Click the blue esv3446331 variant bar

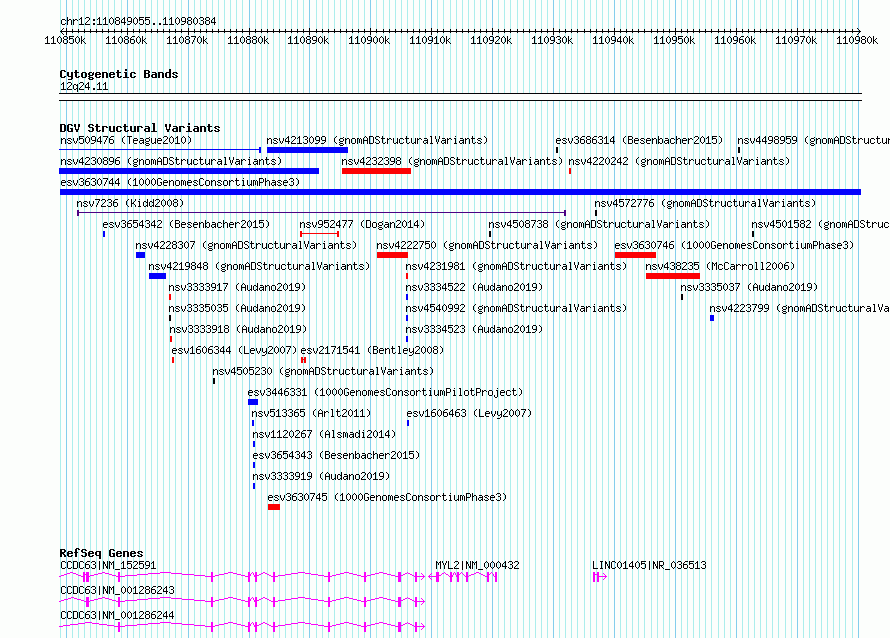(253, 402)
